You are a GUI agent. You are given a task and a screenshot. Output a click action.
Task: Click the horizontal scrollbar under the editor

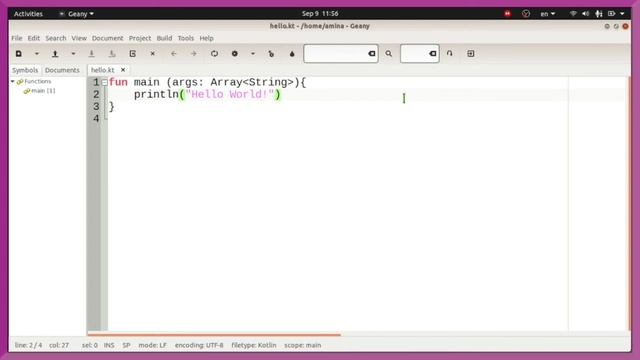point(214,334)
